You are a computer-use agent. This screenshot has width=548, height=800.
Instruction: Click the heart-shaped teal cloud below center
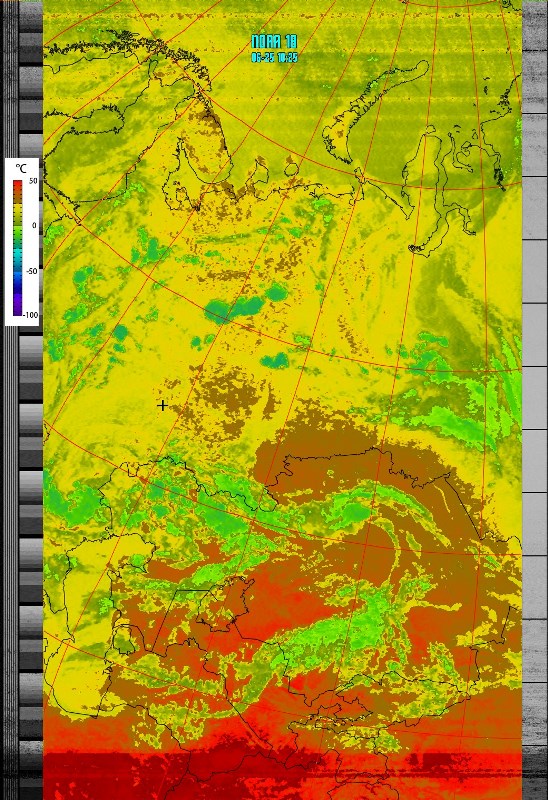pyautogui.click(x=275, y=360)
